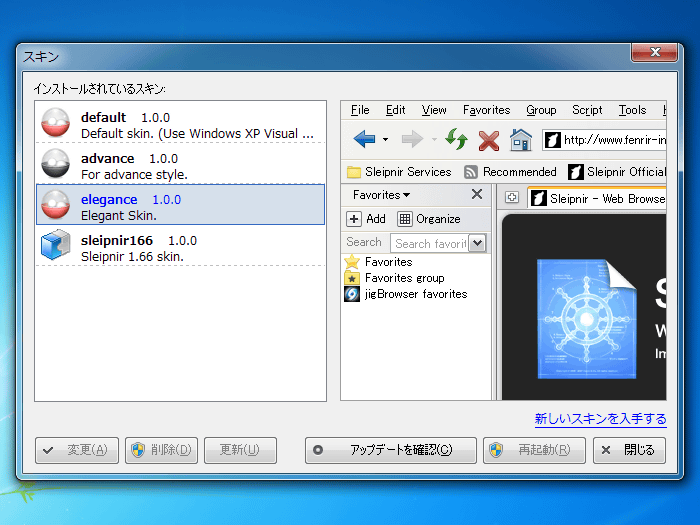This screenshot has height=525, width=700.
Task: Click the Favorites group tree item label
Action: tap(404, 278)
